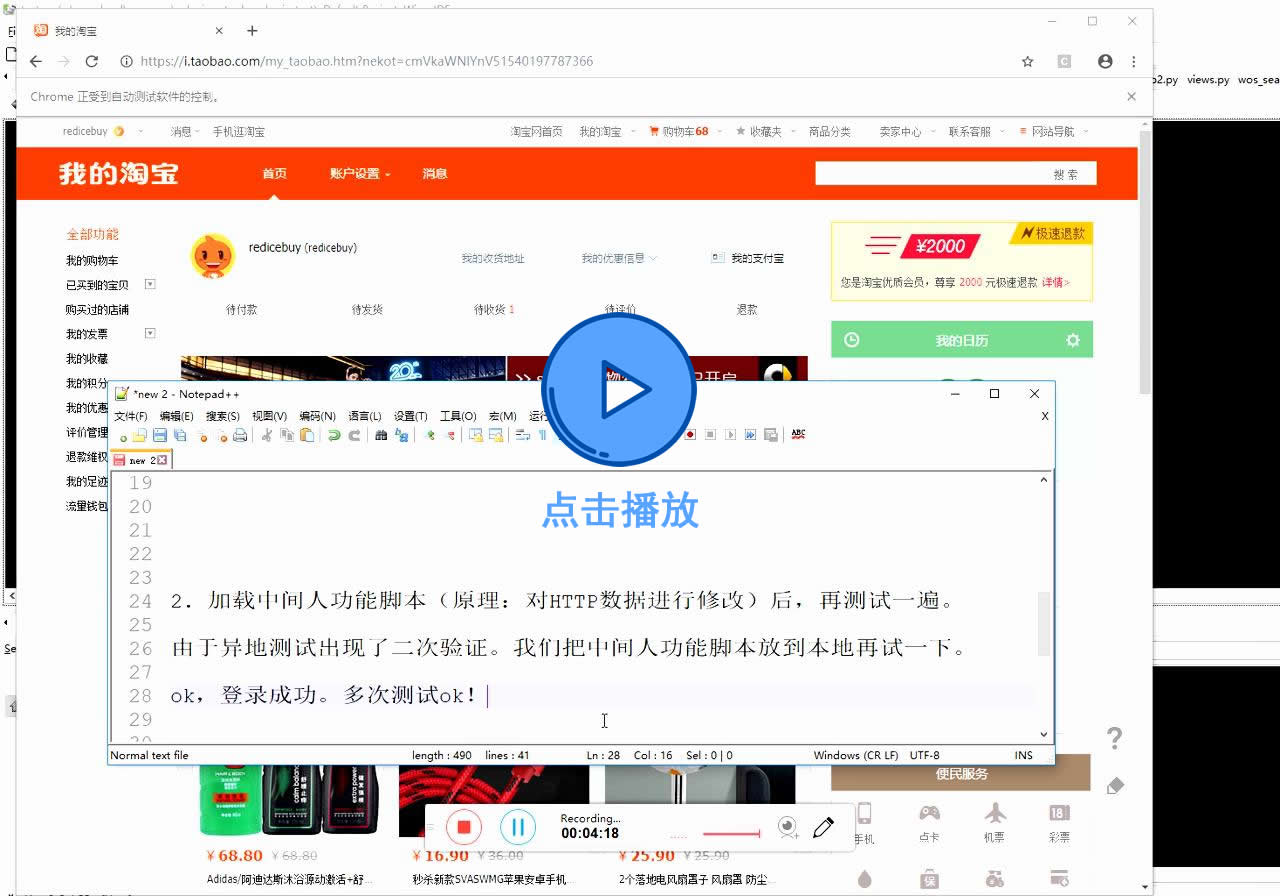The height and width of the screenshot is (896, 1280).
Task: Open Chrome profile avatar icon
Action: [x=1105, y=61]
